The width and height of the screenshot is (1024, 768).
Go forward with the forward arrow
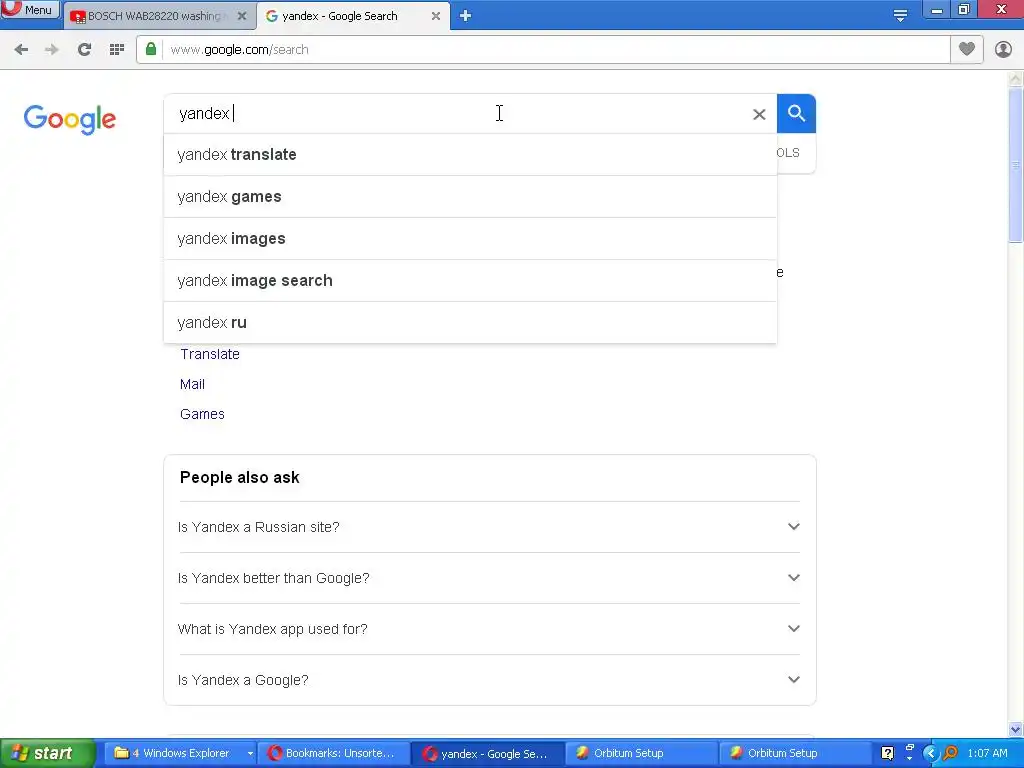pyautogui.click(x=52, y=50)
